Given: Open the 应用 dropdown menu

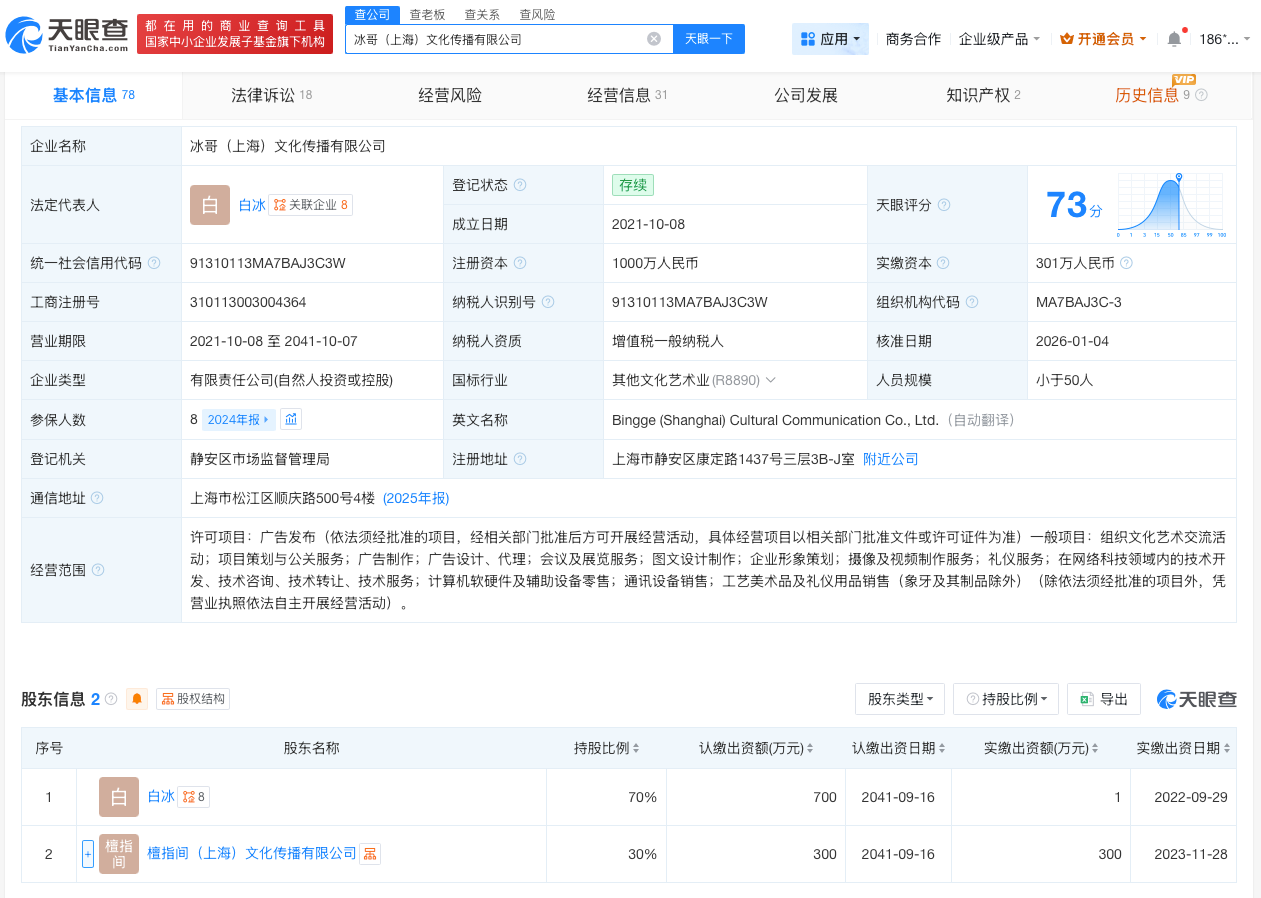Looking at the screenshot, I should 830,39.
